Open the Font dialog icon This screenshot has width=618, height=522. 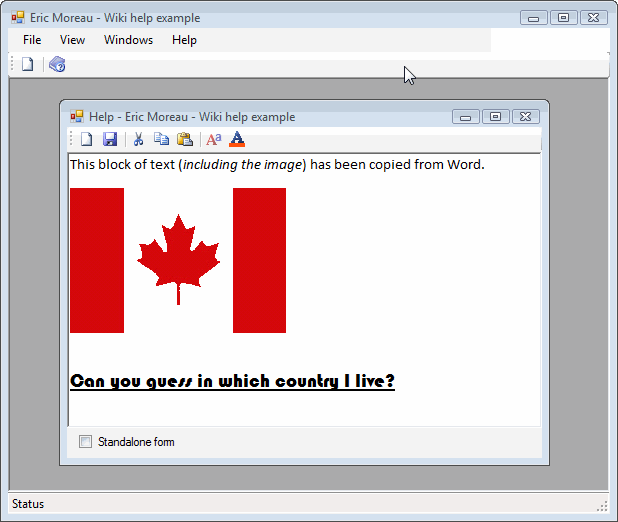click(213, 139)
